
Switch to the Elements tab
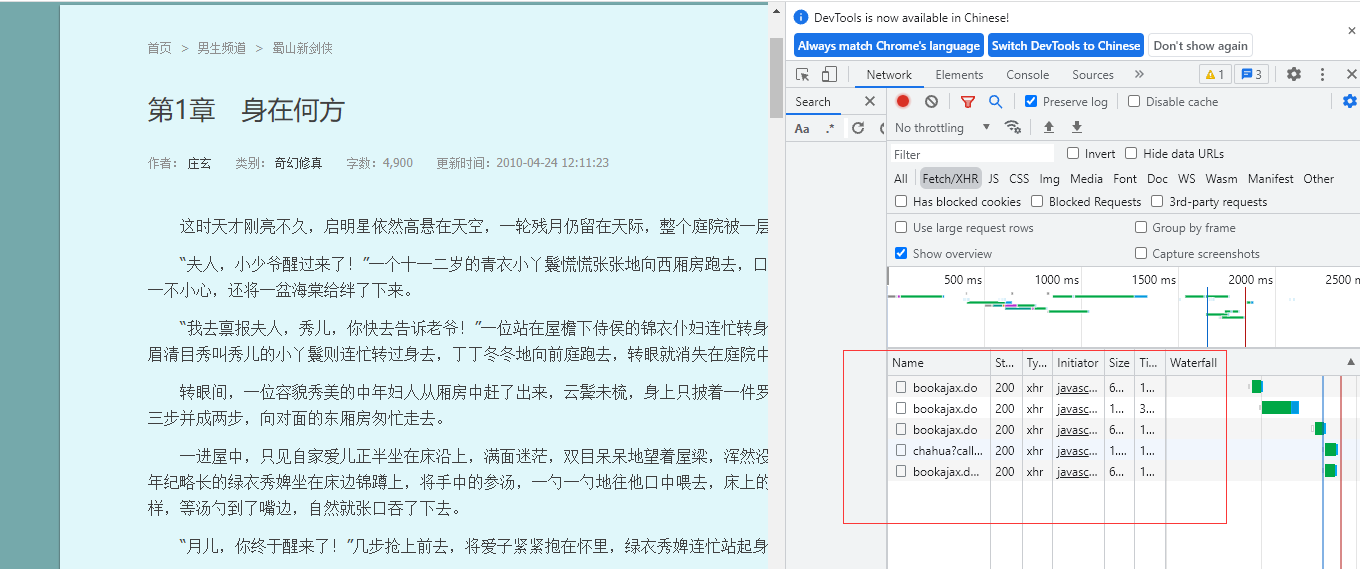959,75
